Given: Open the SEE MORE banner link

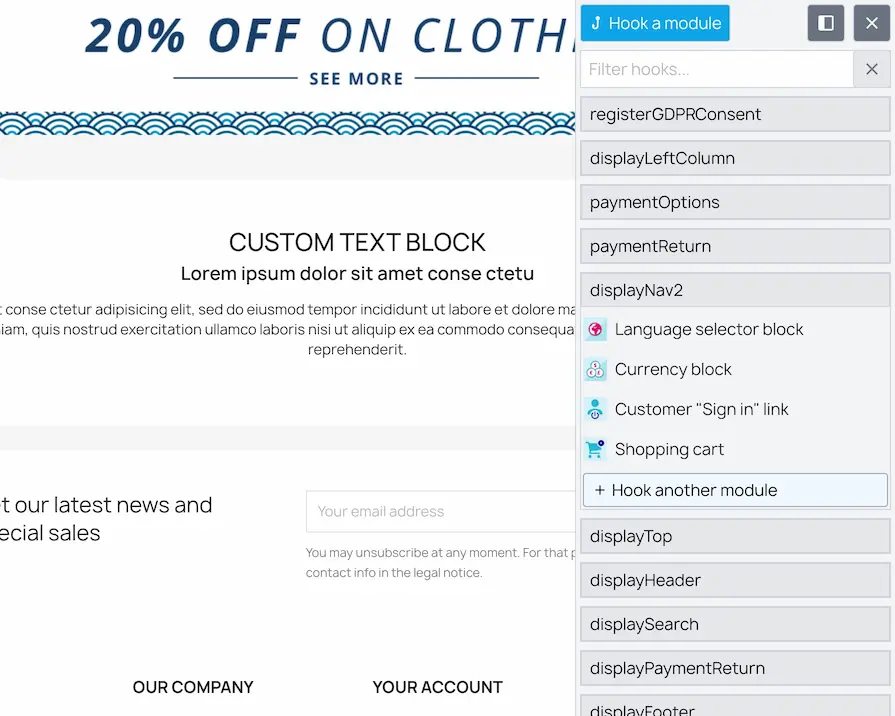Looking at the screenshot, I should [x=356, y=78].
